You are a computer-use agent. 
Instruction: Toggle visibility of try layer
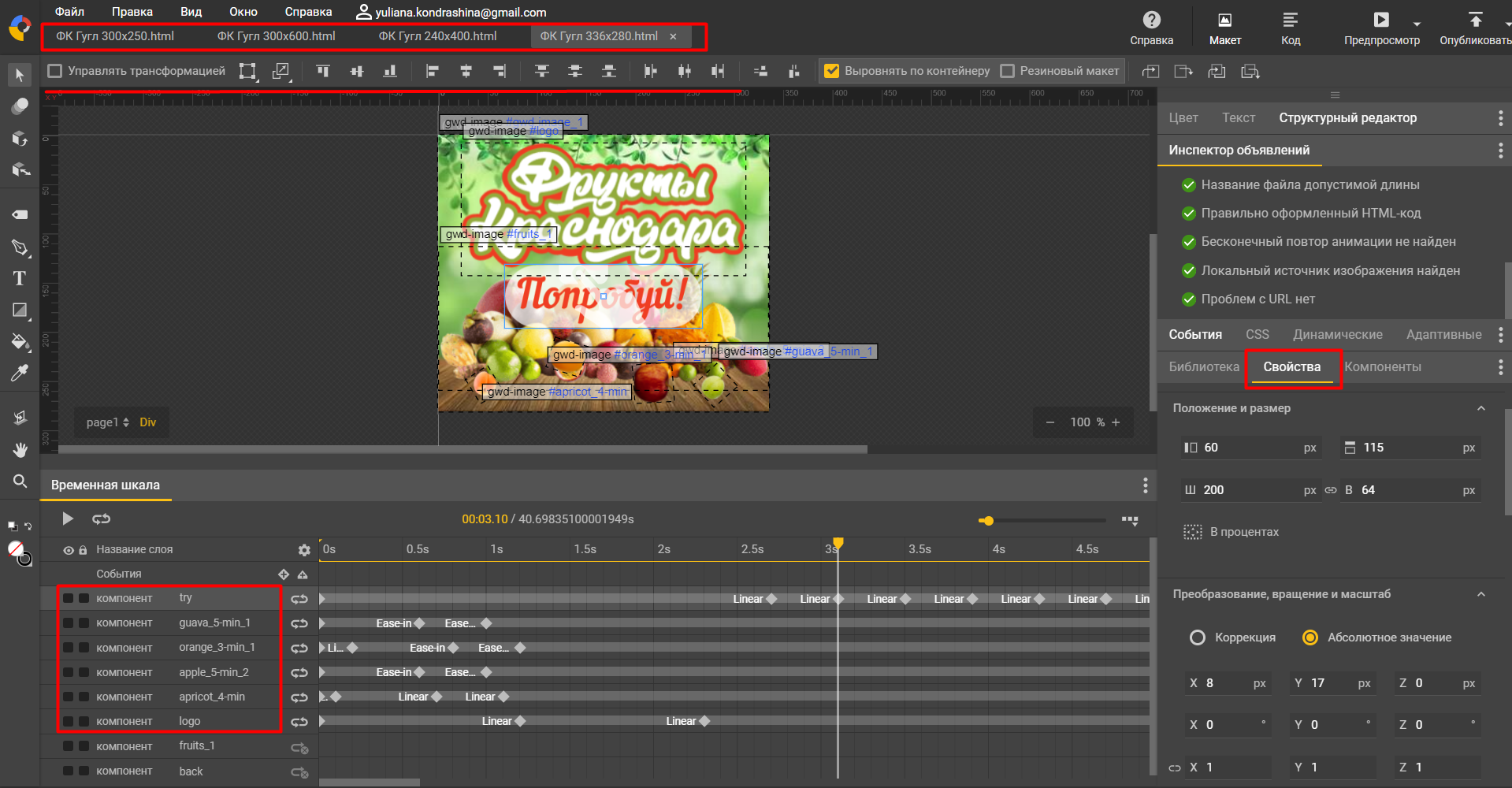pos(69,598)
